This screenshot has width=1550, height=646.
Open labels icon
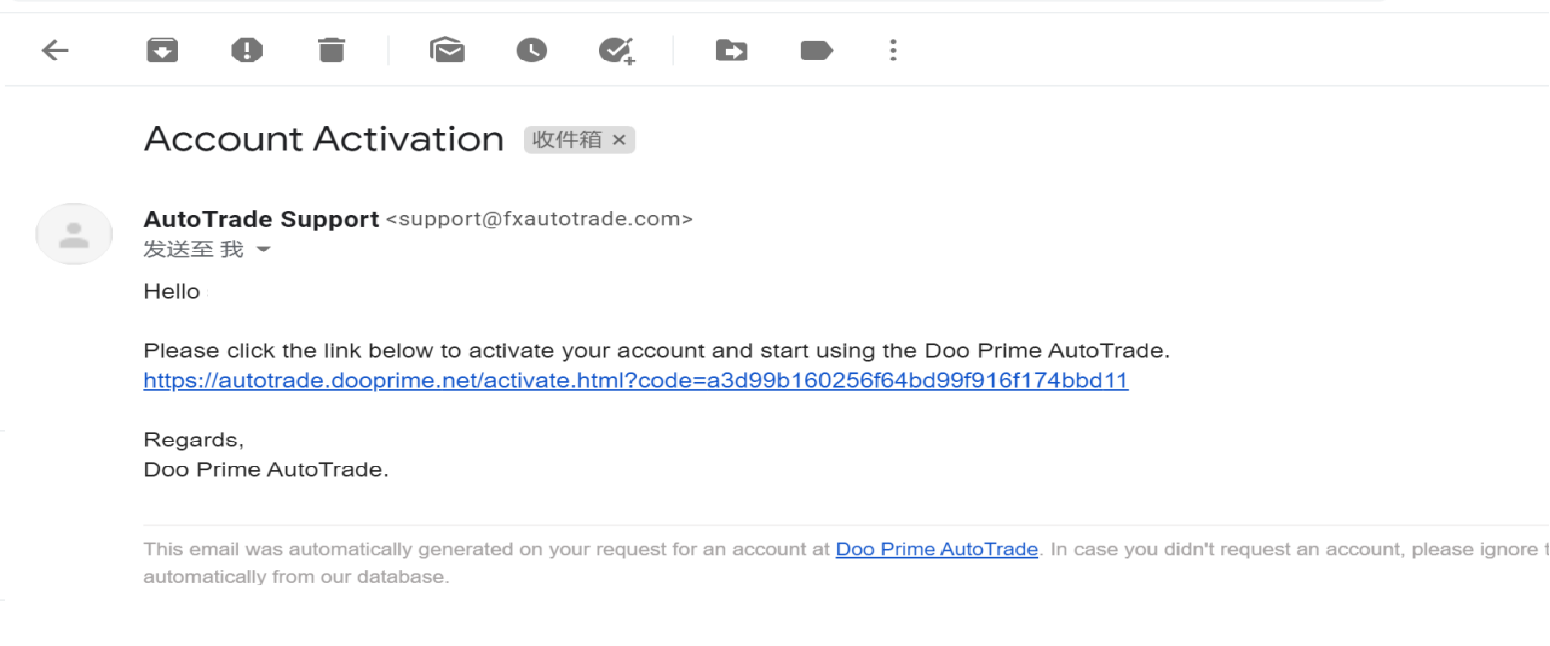(x=817, y=50)
